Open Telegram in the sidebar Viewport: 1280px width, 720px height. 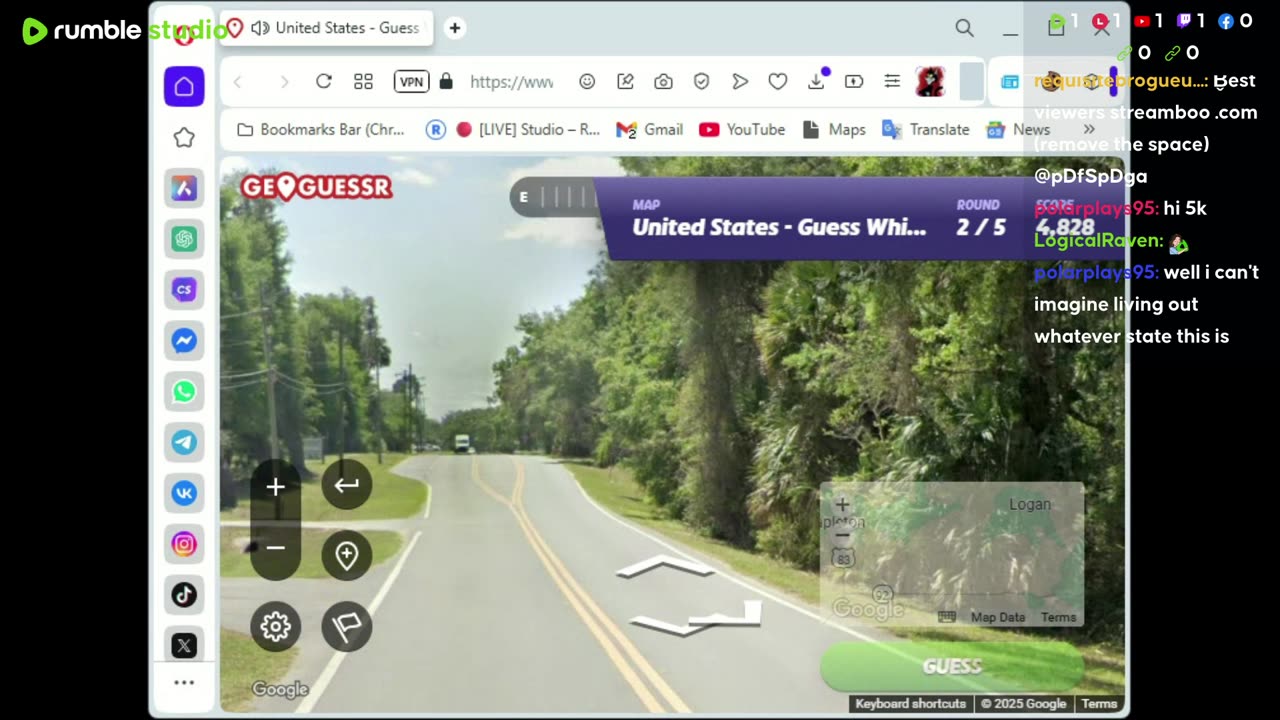[x=184, y=442]
